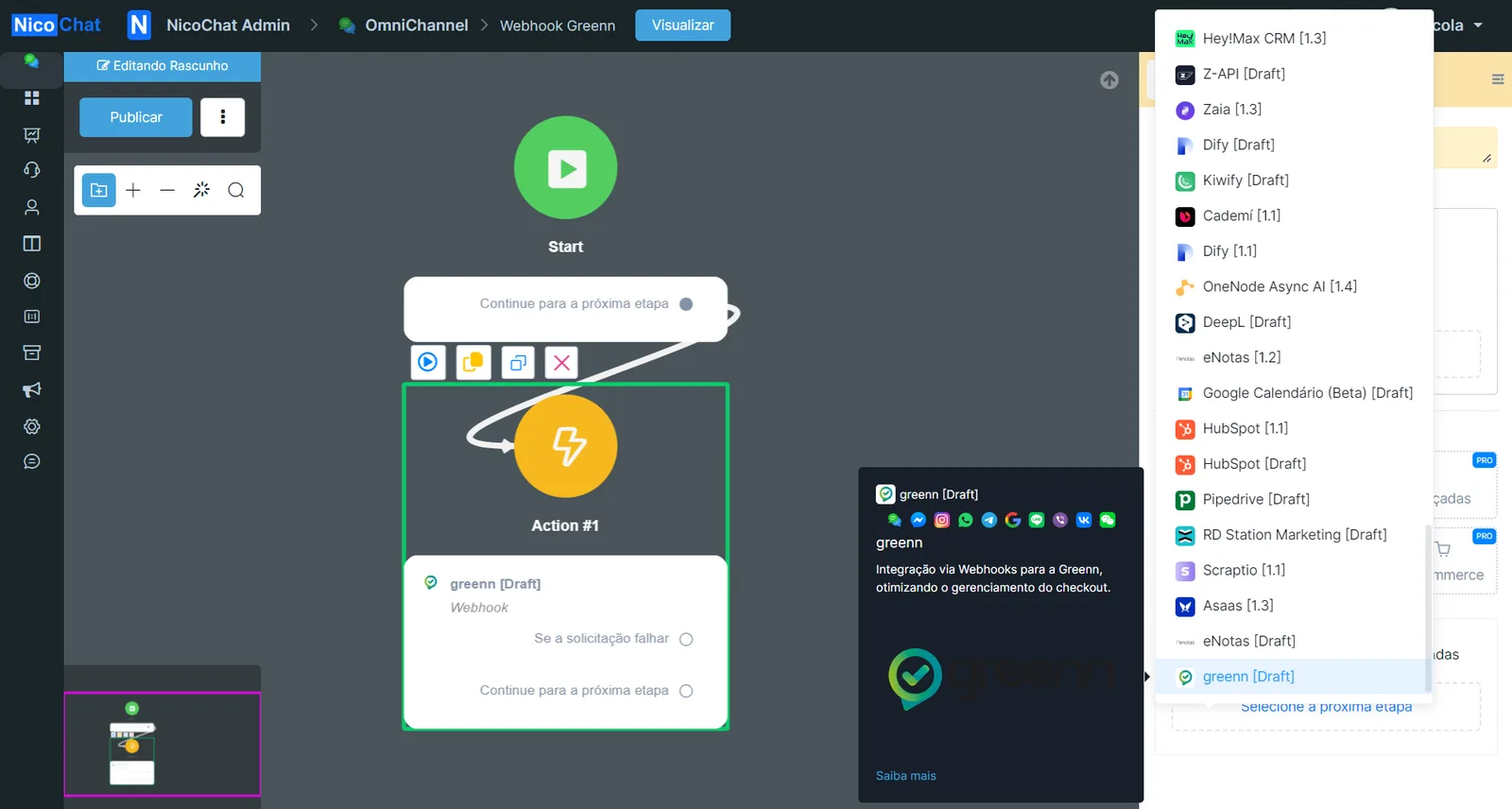Click the magnifier search toolbar icon
The width and height of the screenshot is (1512, 809).
(236, 190)
